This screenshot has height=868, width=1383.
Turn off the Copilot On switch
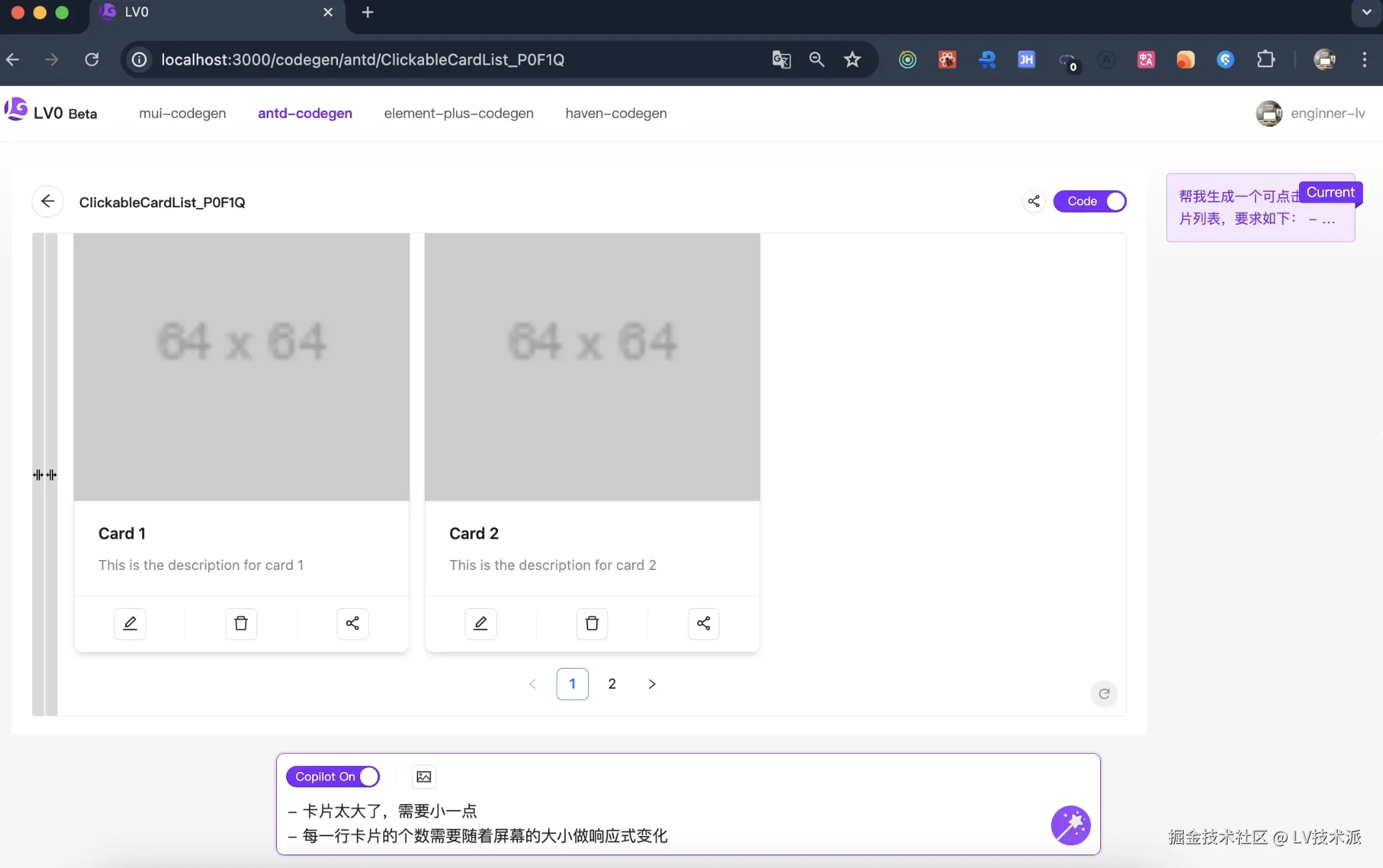333,777
